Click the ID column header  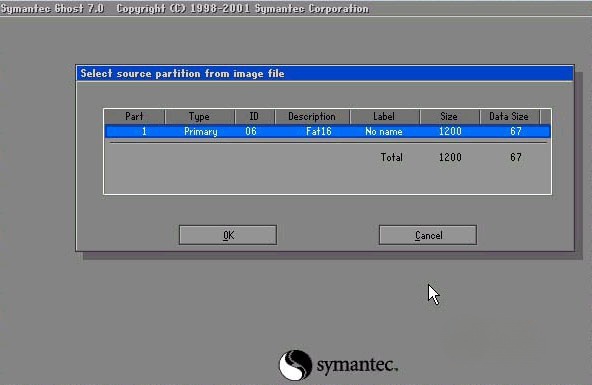(x=254, y=116)
